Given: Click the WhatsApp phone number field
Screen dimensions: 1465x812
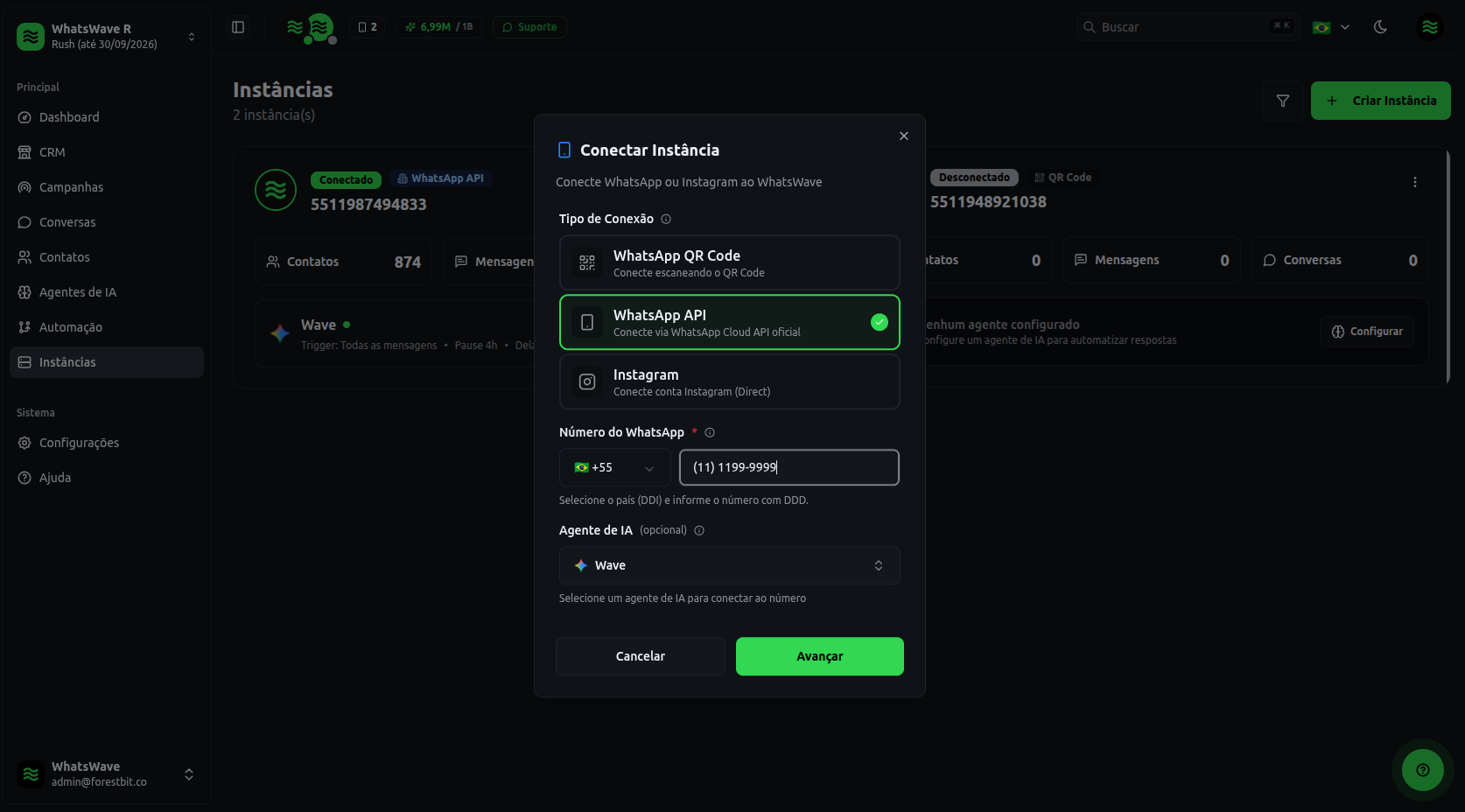Looking at the screenshot, I should click(789, 467).
